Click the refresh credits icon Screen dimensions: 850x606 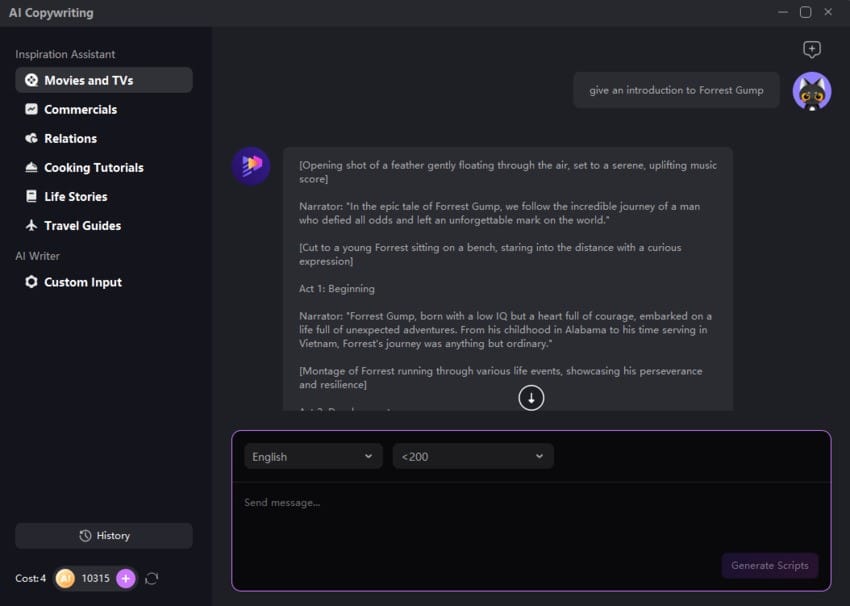151,578
